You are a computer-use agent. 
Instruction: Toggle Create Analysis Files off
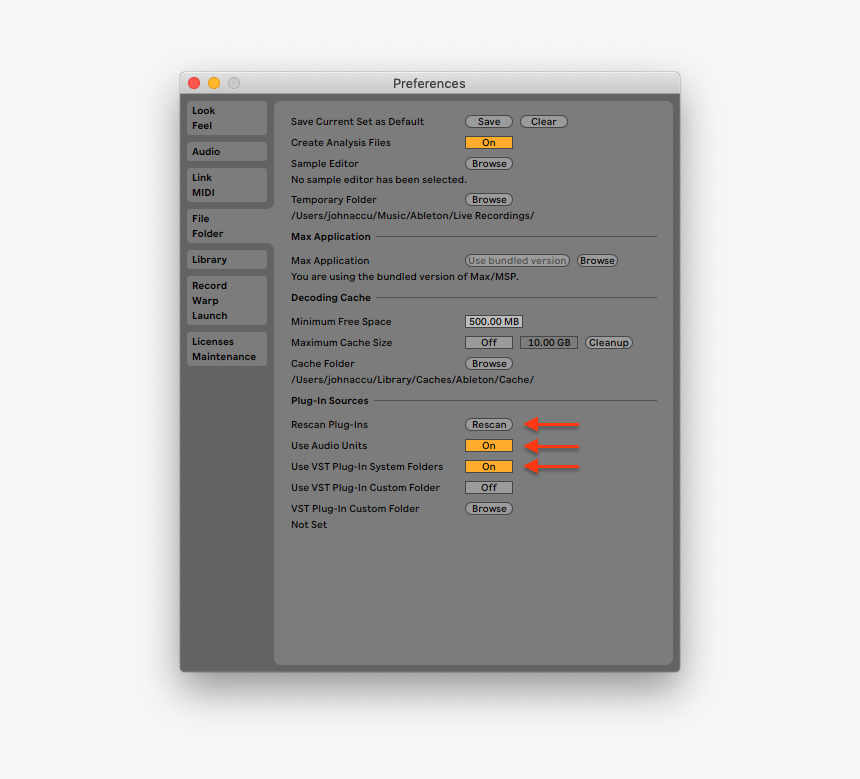point(488,142)
